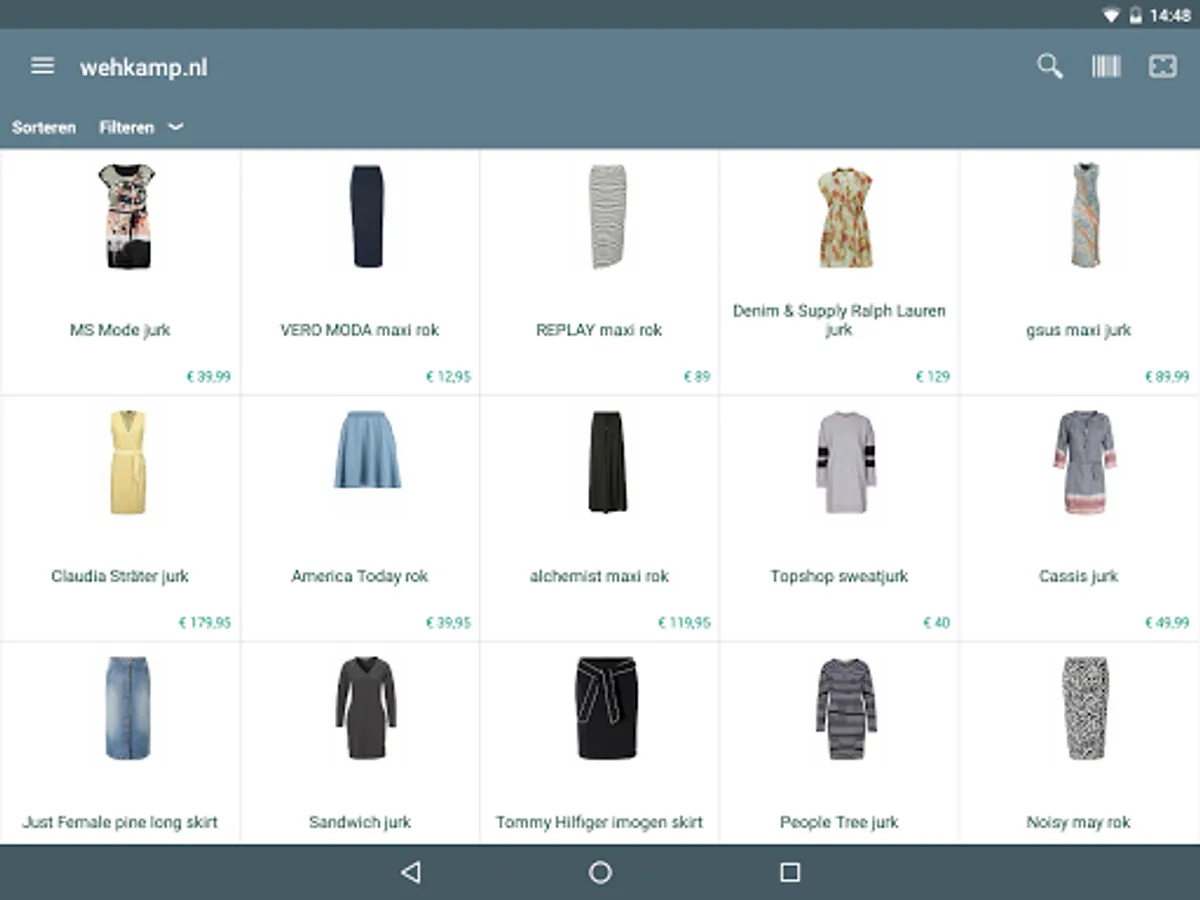Image resolution: width=1200 pixels, height=900 pixels.
Task: Select the 'gsus maxi jurk' title
Action: (1079, 330)
